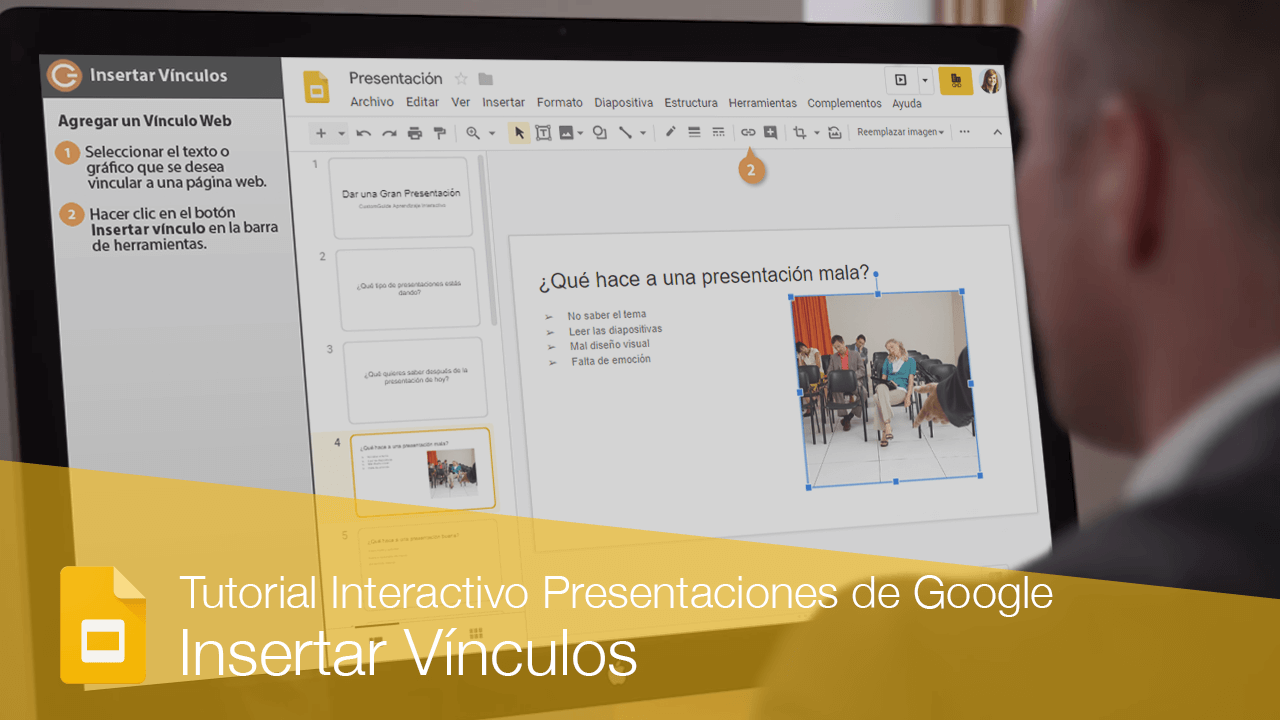Open the Diapositiva menu
Image resolution: width=1280 pixels, height=720 pixels.
point(623,102)
